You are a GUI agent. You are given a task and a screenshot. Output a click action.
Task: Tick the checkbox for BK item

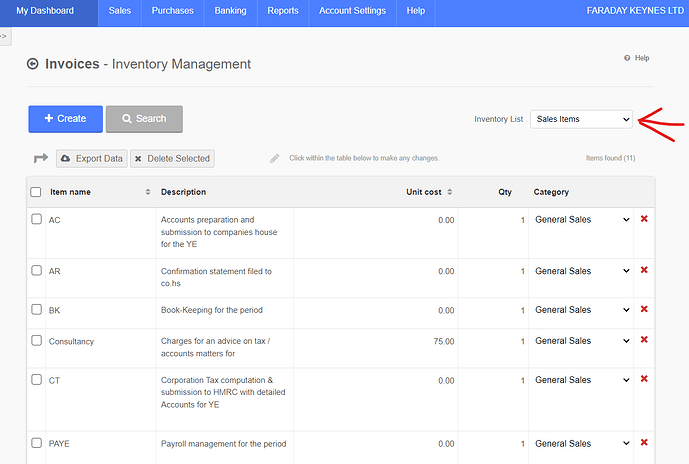[x=36, y=309]
